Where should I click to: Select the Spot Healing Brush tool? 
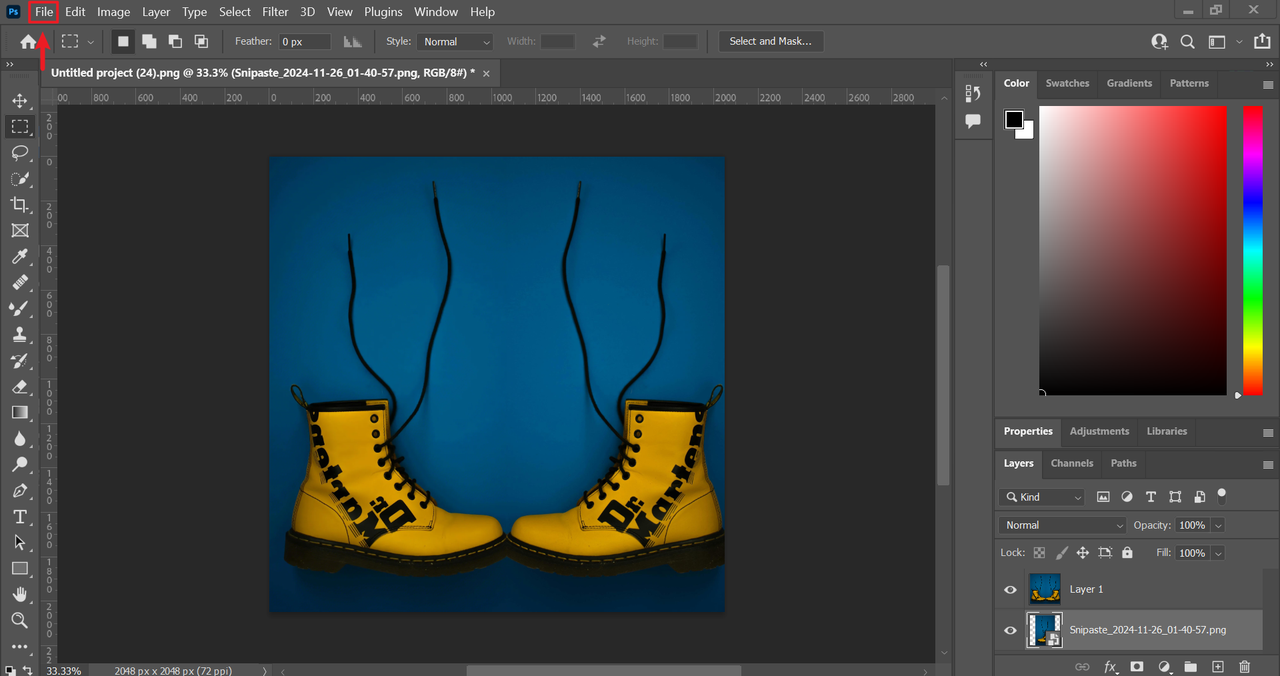(x=19, y=283)
